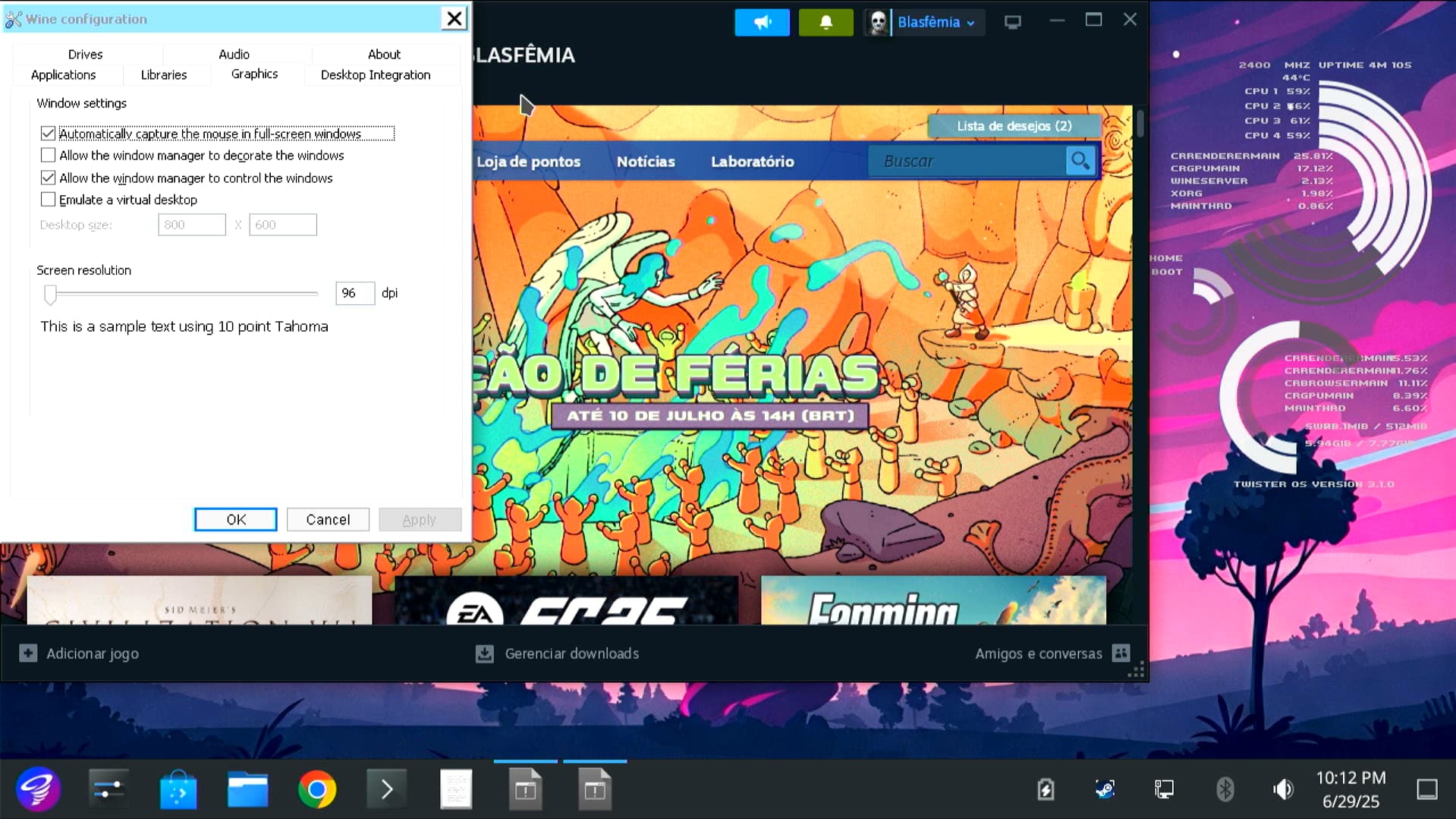This screenshot has width=1456, height=819.
Task: Click the Steam tray icon
Action: pyautogui.click(x=1105, y=789)
